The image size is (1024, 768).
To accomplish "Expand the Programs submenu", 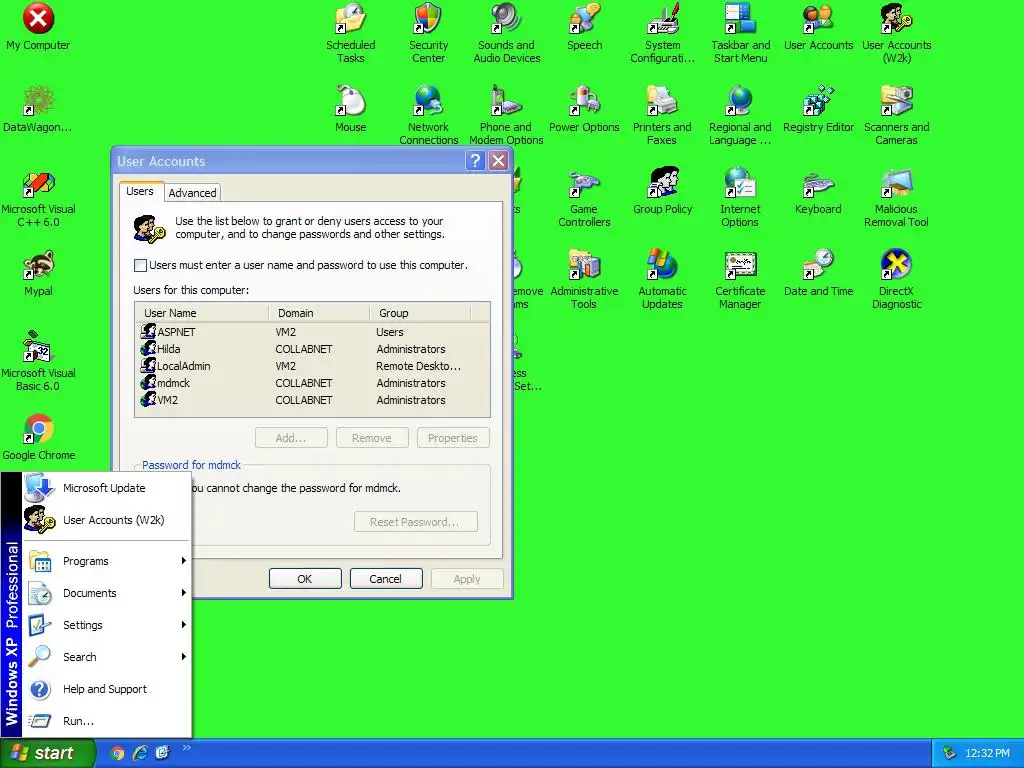I will (108, 561).
